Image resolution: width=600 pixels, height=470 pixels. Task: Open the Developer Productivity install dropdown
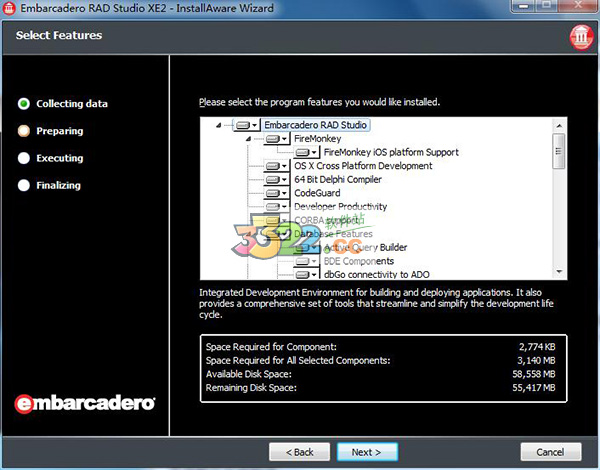(x=276, y=207)
